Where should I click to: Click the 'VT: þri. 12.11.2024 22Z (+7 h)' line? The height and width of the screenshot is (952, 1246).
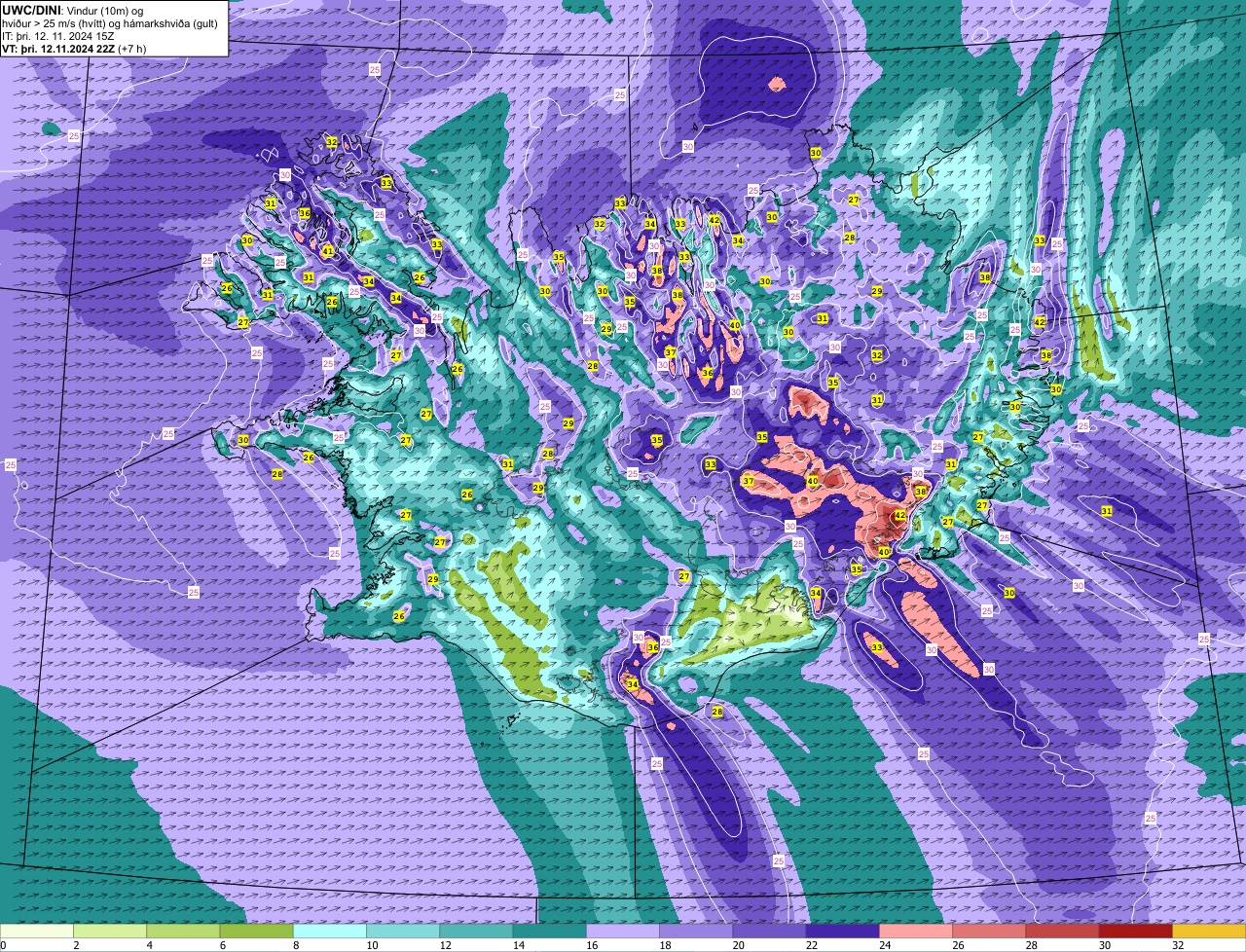tap(74, 48)
